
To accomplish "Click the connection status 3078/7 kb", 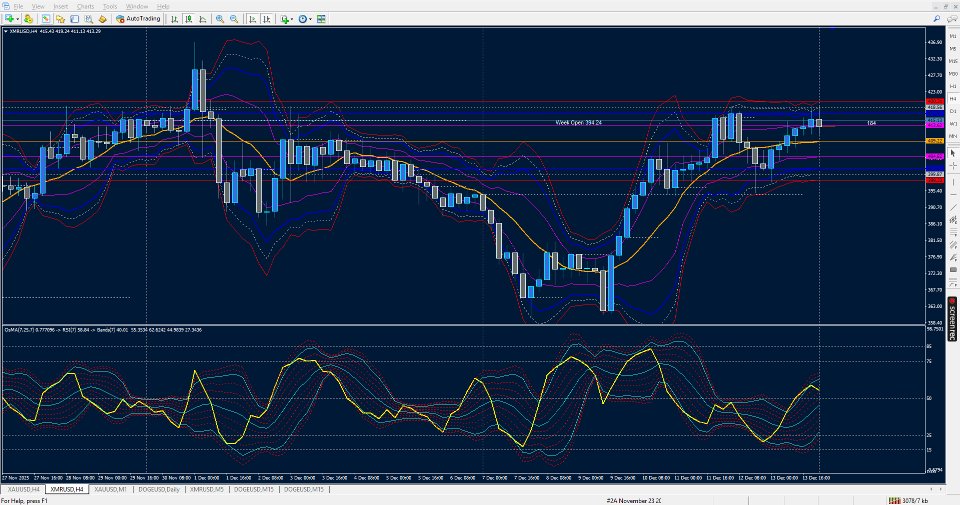I will 910,501.
